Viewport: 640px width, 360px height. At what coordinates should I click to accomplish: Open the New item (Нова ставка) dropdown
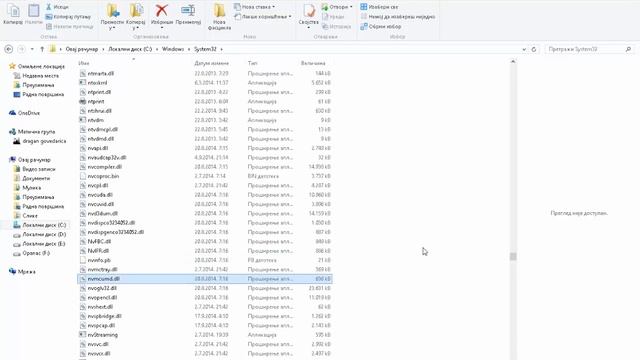255,7
